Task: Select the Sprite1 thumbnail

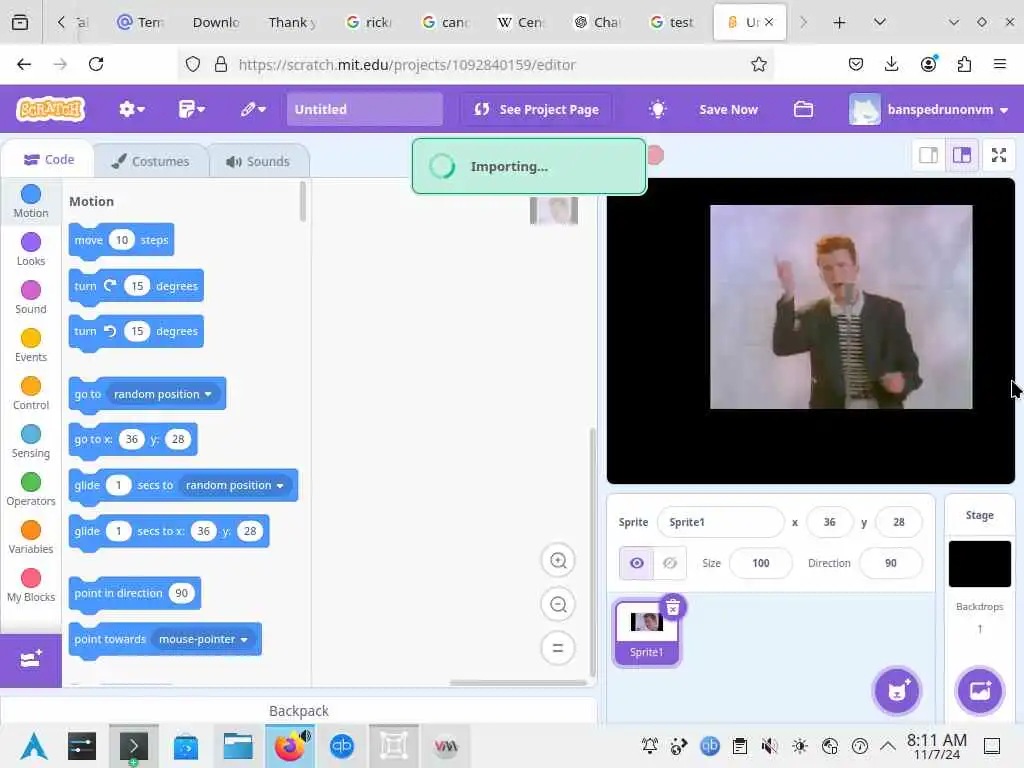Action: point(647,633)
